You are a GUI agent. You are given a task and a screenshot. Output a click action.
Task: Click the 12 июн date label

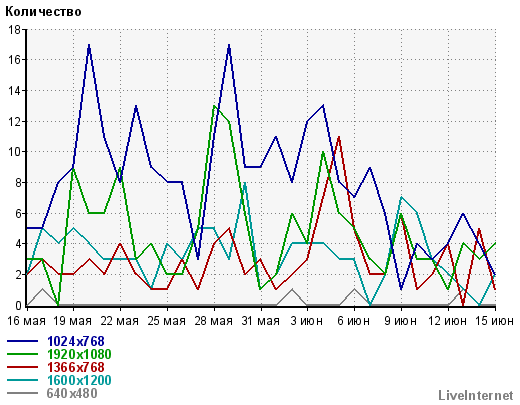447,321
